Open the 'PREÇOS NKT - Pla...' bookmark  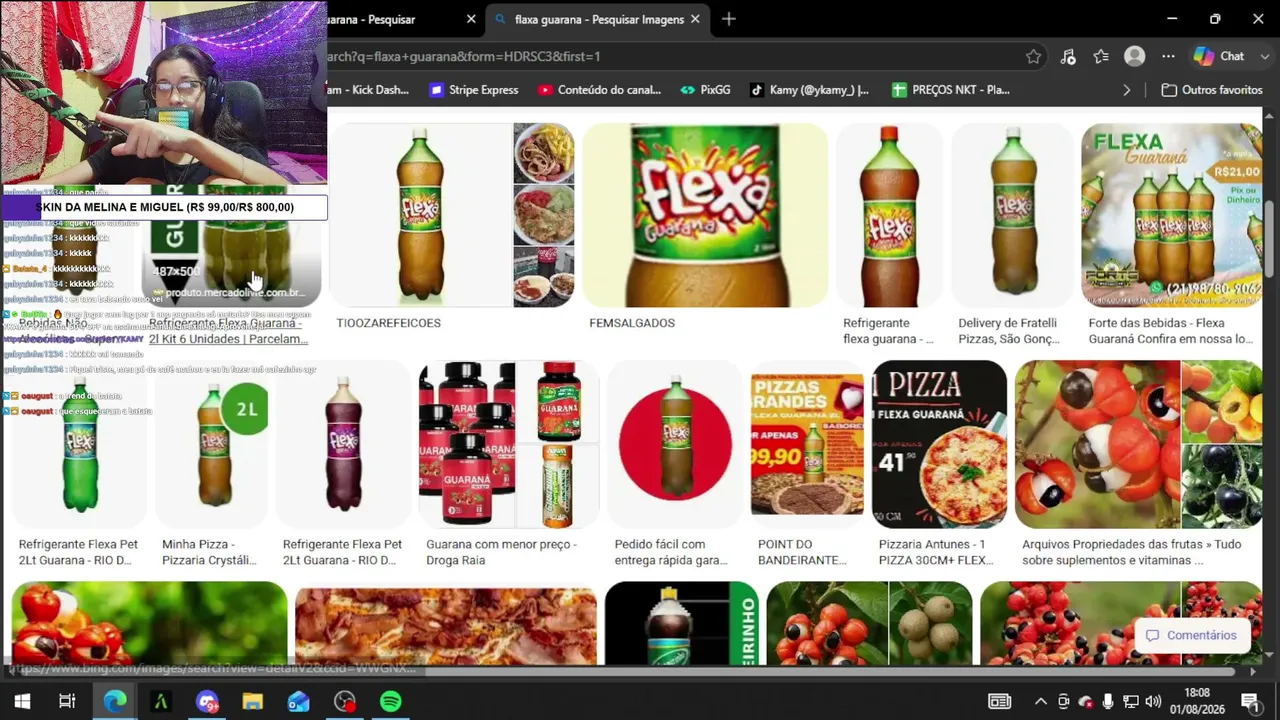pos(951,90)
